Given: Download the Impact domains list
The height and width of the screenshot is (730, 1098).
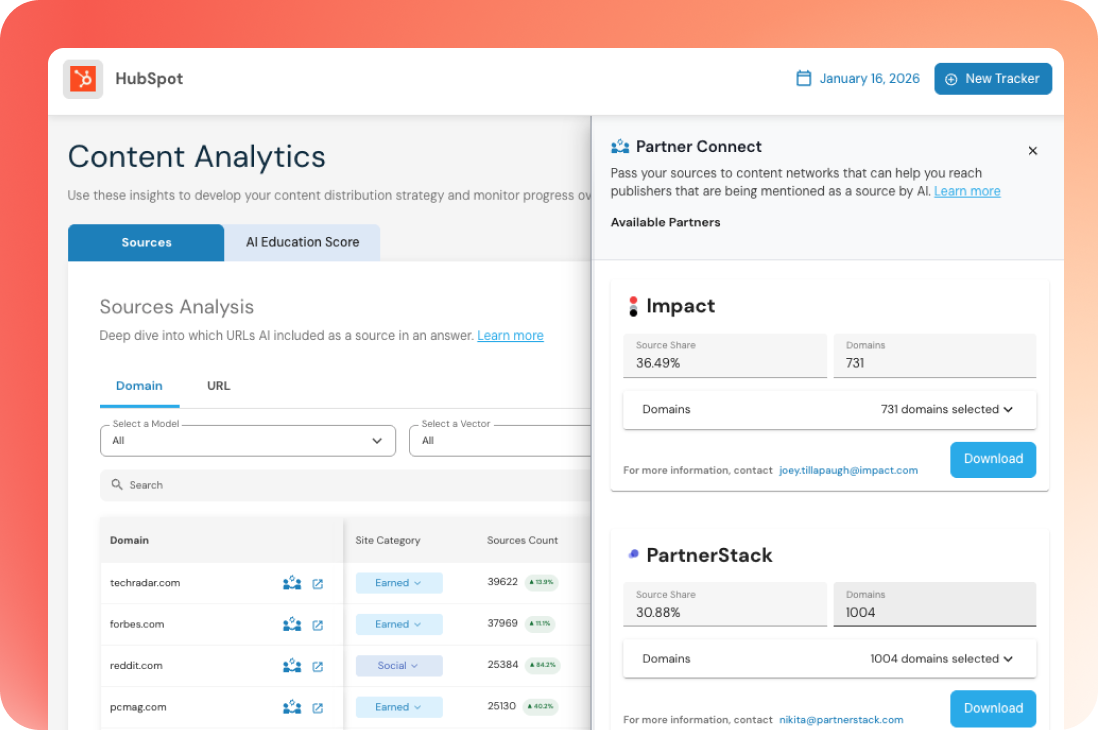Looking at the screenshot, I should (993, 459).
